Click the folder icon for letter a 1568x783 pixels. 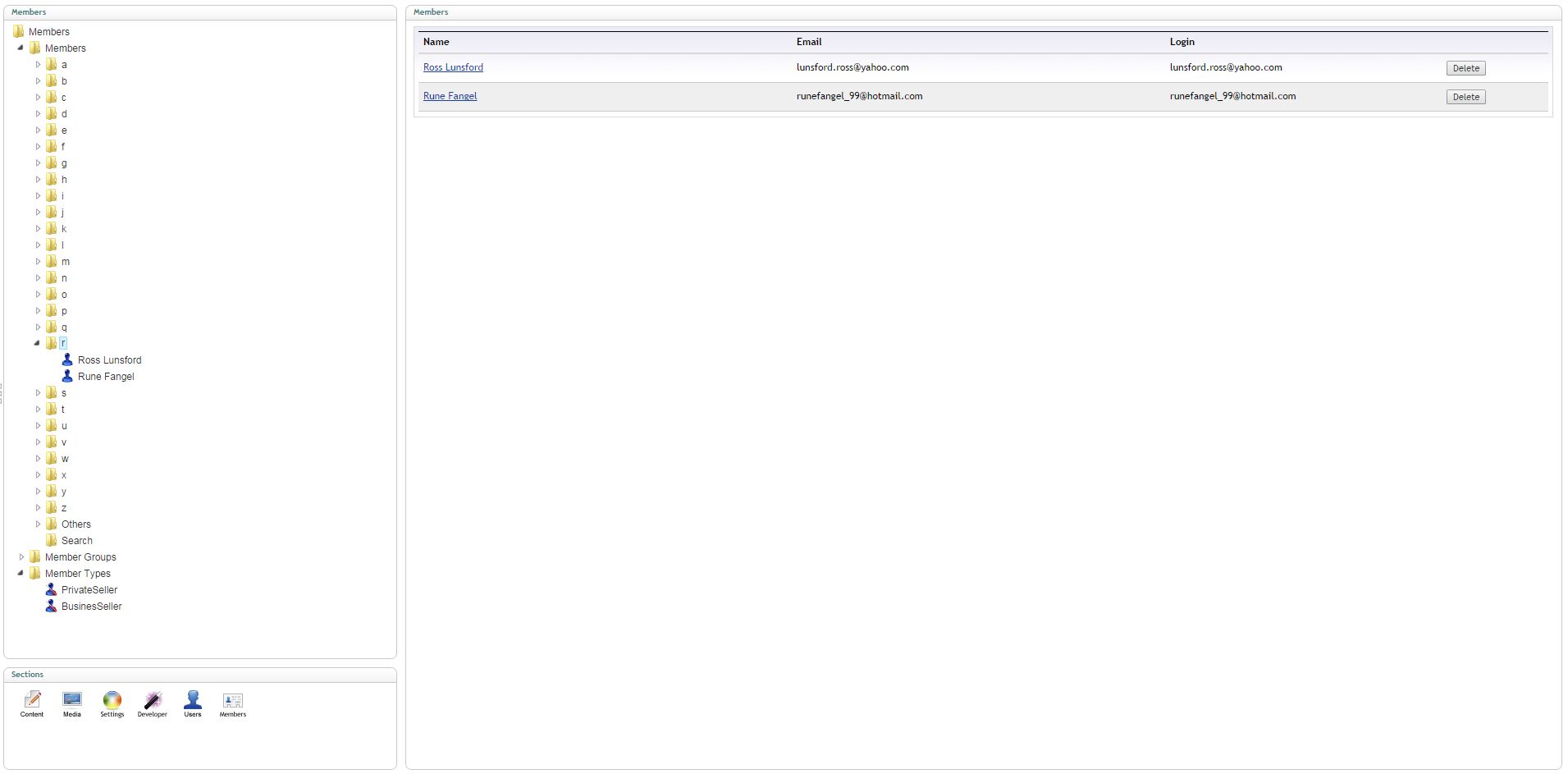click(51, 64)
